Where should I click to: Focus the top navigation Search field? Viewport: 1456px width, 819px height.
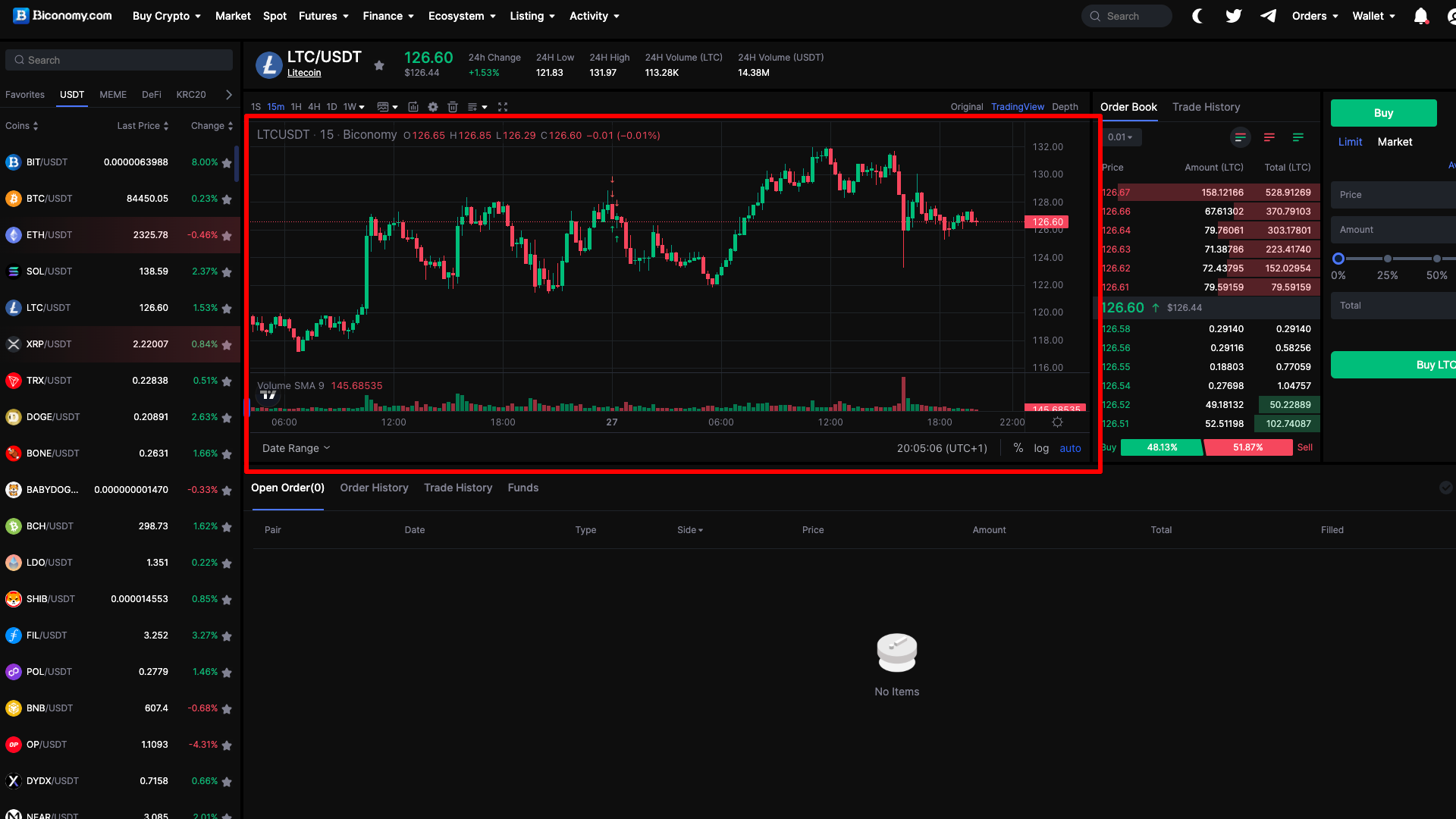click(x=1127, y=16)
